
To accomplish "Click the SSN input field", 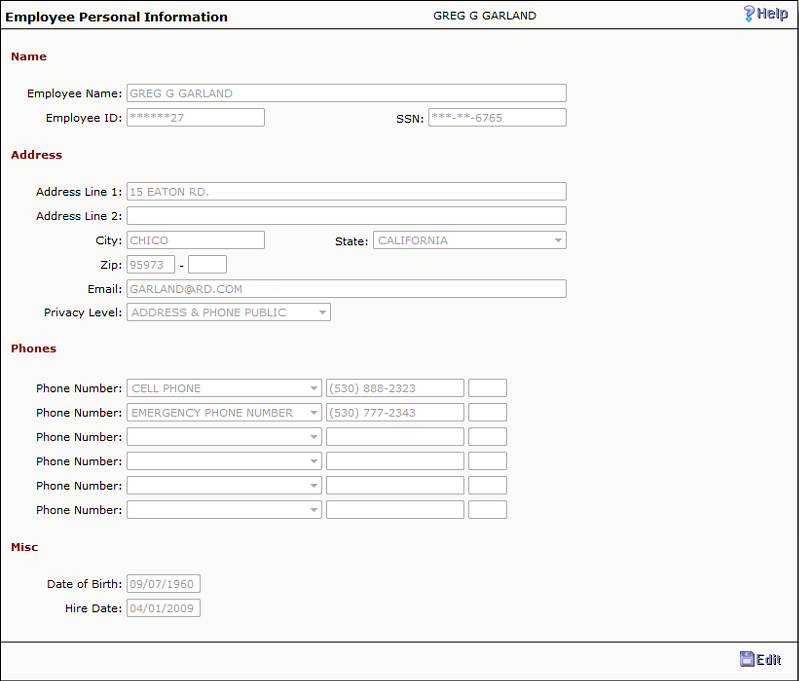I will 497,118.
